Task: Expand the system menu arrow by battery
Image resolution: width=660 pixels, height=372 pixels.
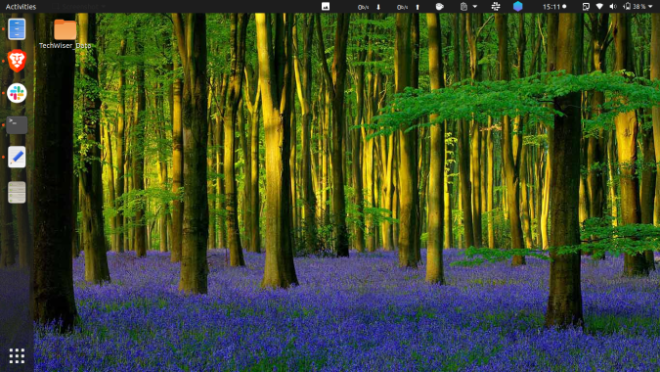Action: pos(651,7)
